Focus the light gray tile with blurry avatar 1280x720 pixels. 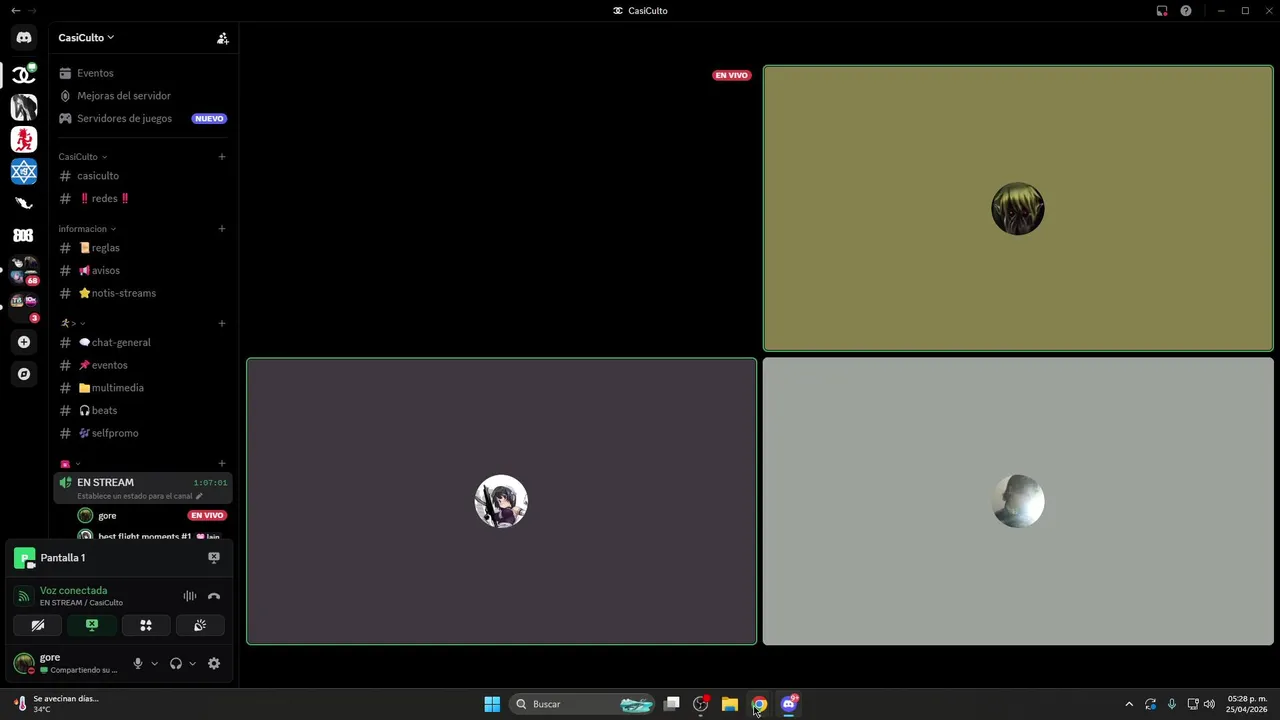(x=1018, y=501)
